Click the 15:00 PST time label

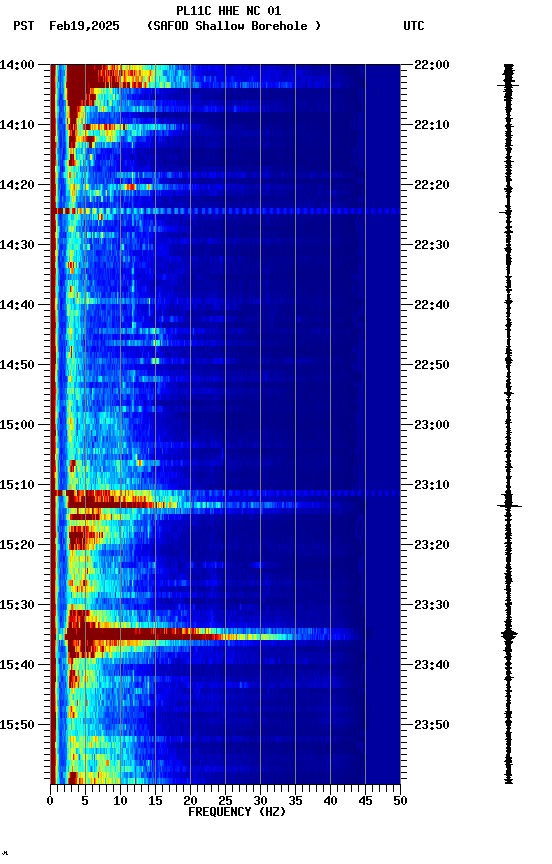(17, 425)
